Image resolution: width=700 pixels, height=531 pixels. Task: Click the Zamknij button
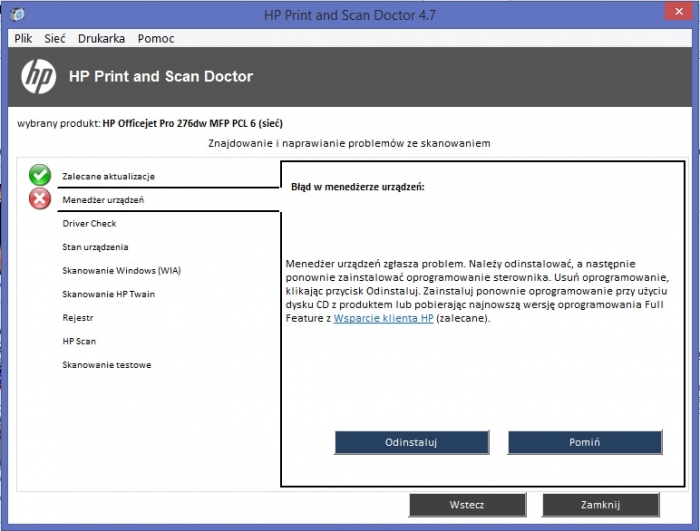(600, 505)
